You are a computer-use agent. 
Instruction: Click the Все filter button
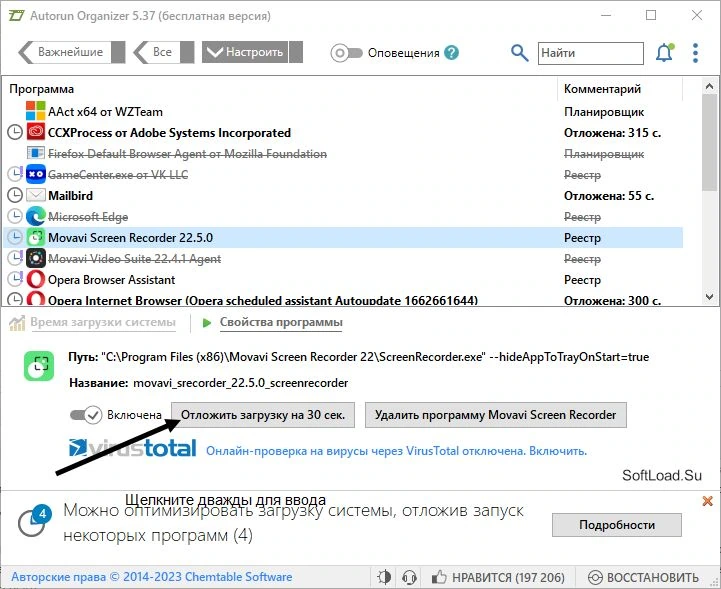click(x=156, y=52)
